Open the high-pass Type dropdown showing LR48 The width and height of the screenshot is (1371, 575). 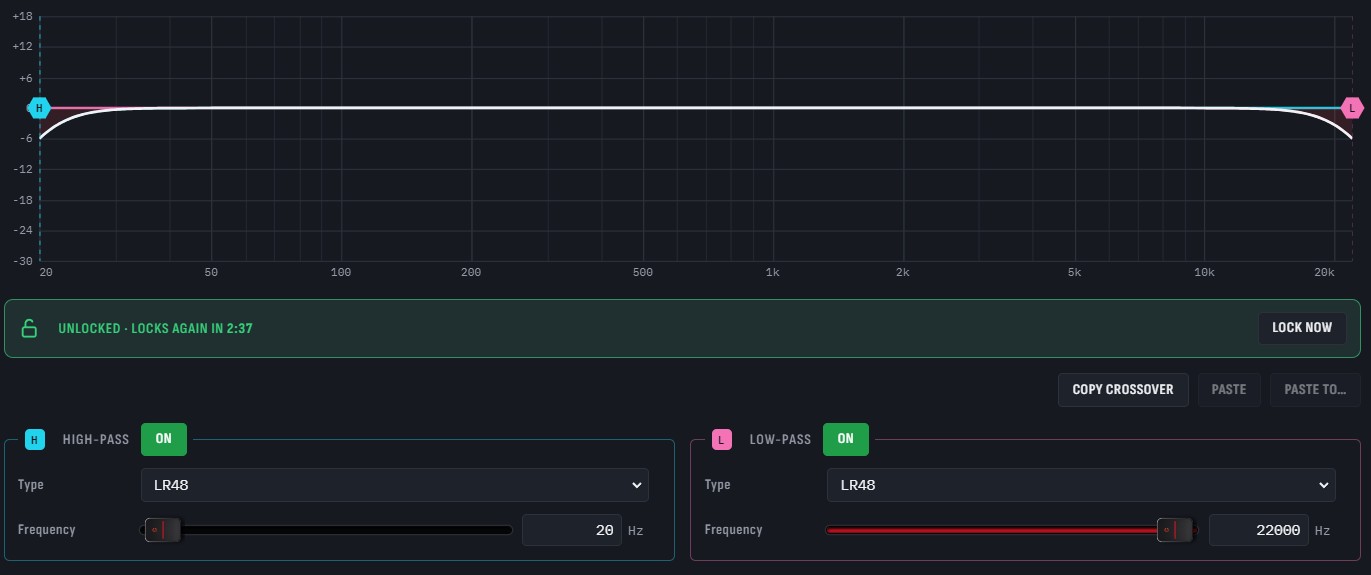[x=395, y=485]
